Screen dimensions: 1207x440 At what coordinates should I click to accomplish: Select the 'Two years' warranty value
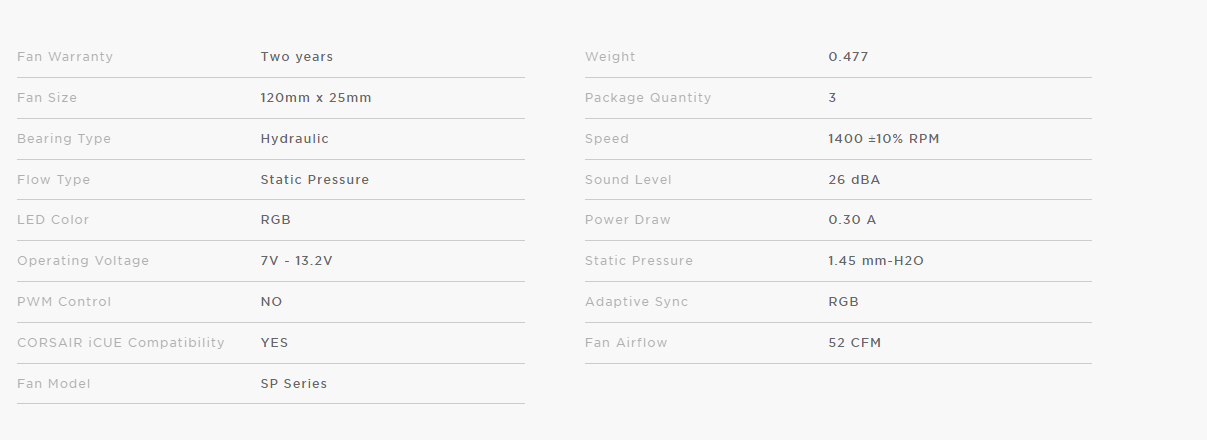(x=297, y=57)
